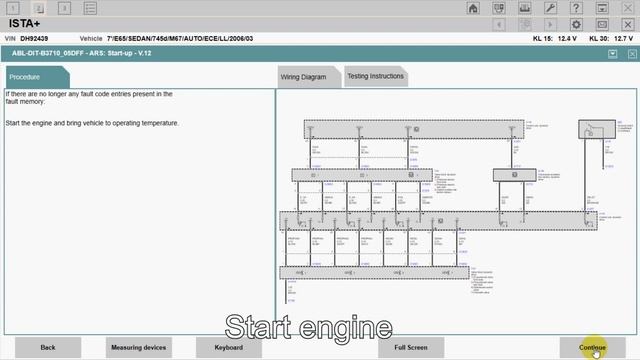View the diagram Full Screen

(411, 347)
